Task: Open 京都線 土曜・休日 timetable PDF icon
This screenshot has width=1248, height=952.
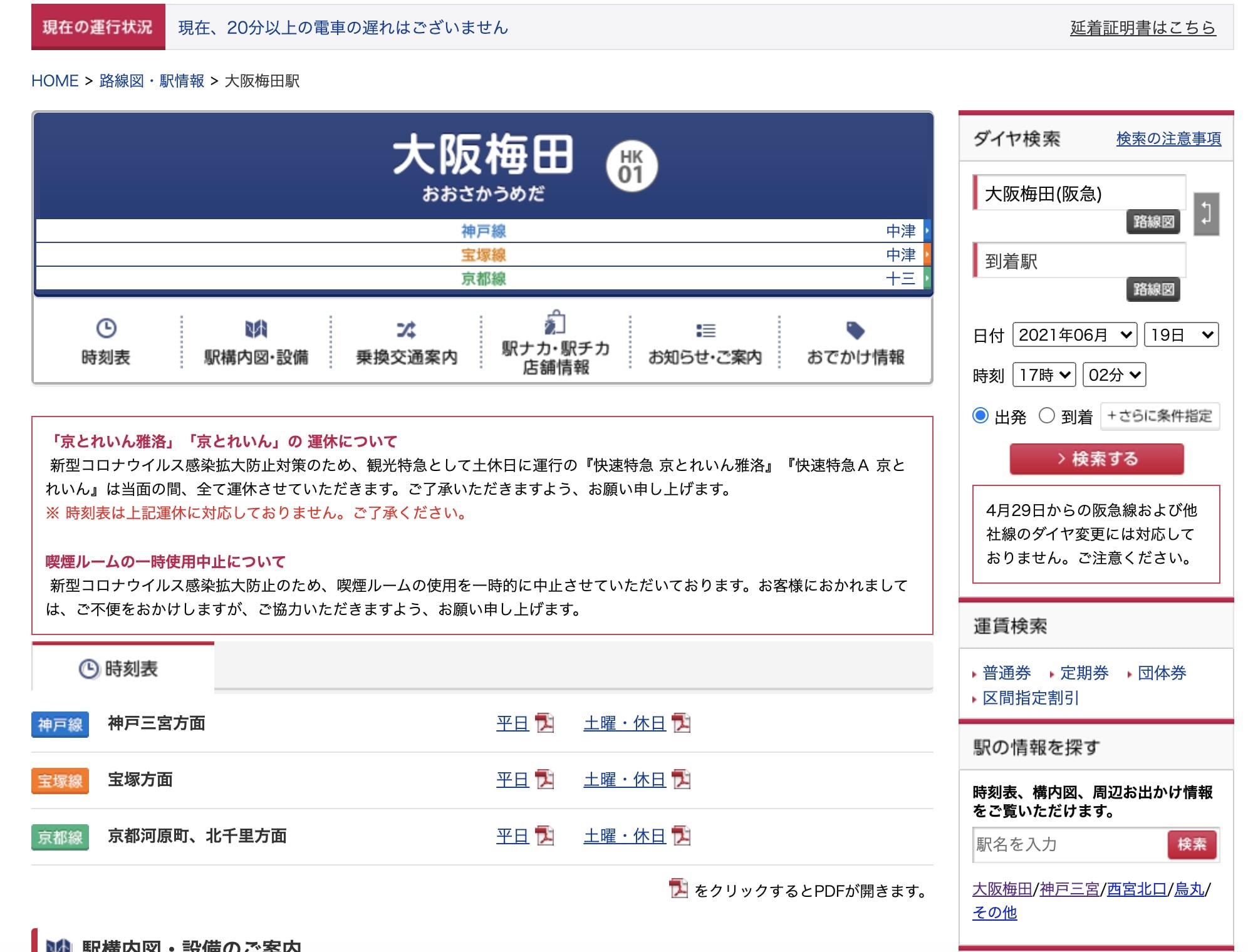Action: click(x=680, y=836)
